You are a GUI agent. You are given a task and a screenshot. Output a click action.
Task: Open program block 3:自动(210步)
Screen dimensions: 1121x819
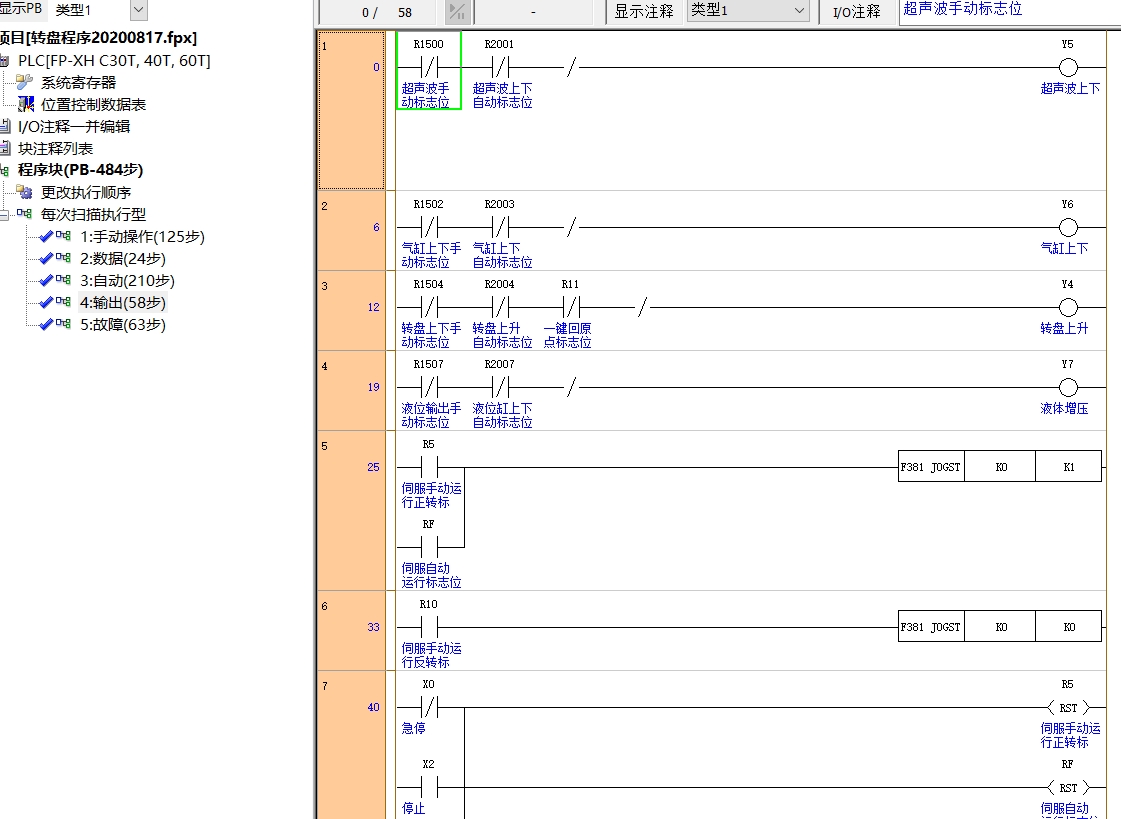pos(127,281)
